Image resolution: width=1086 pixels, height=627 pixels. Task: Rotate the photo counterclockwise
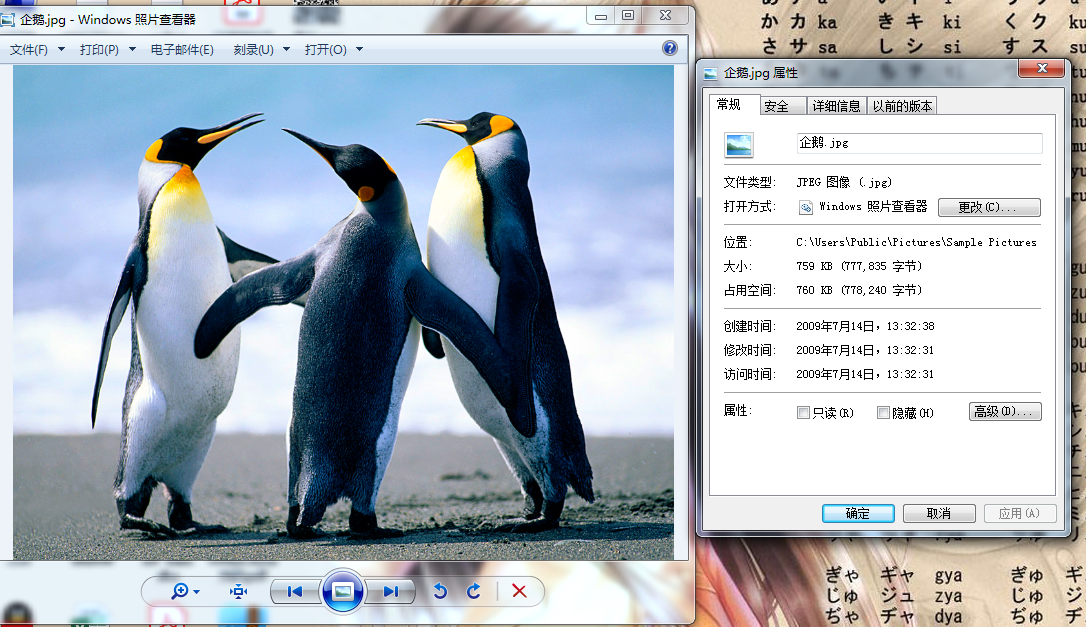(440, 591)
